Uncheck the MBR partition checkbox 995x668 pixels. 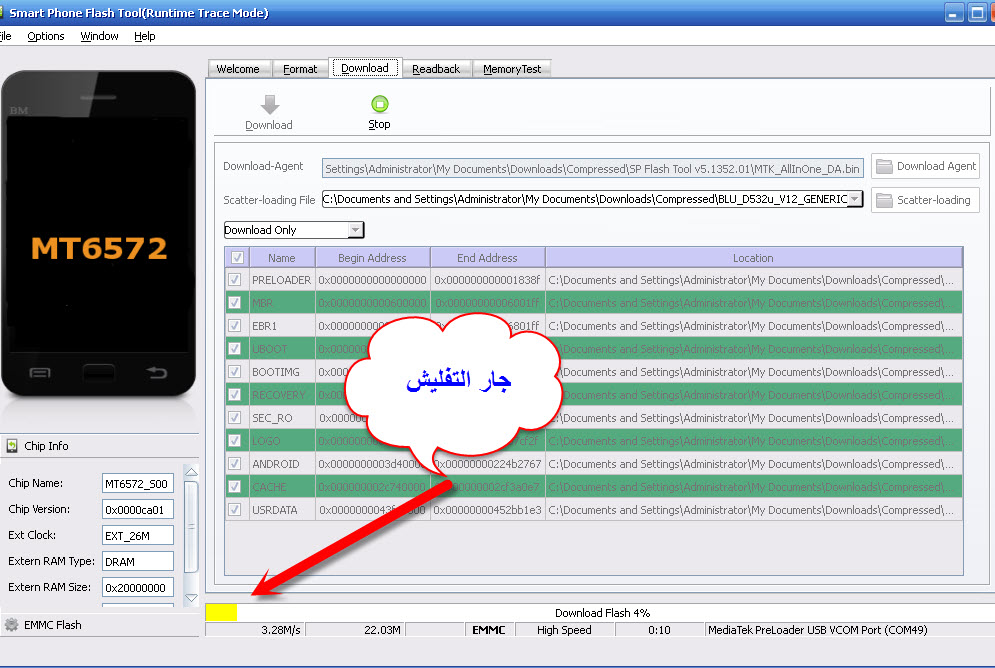tap(235, 303)
